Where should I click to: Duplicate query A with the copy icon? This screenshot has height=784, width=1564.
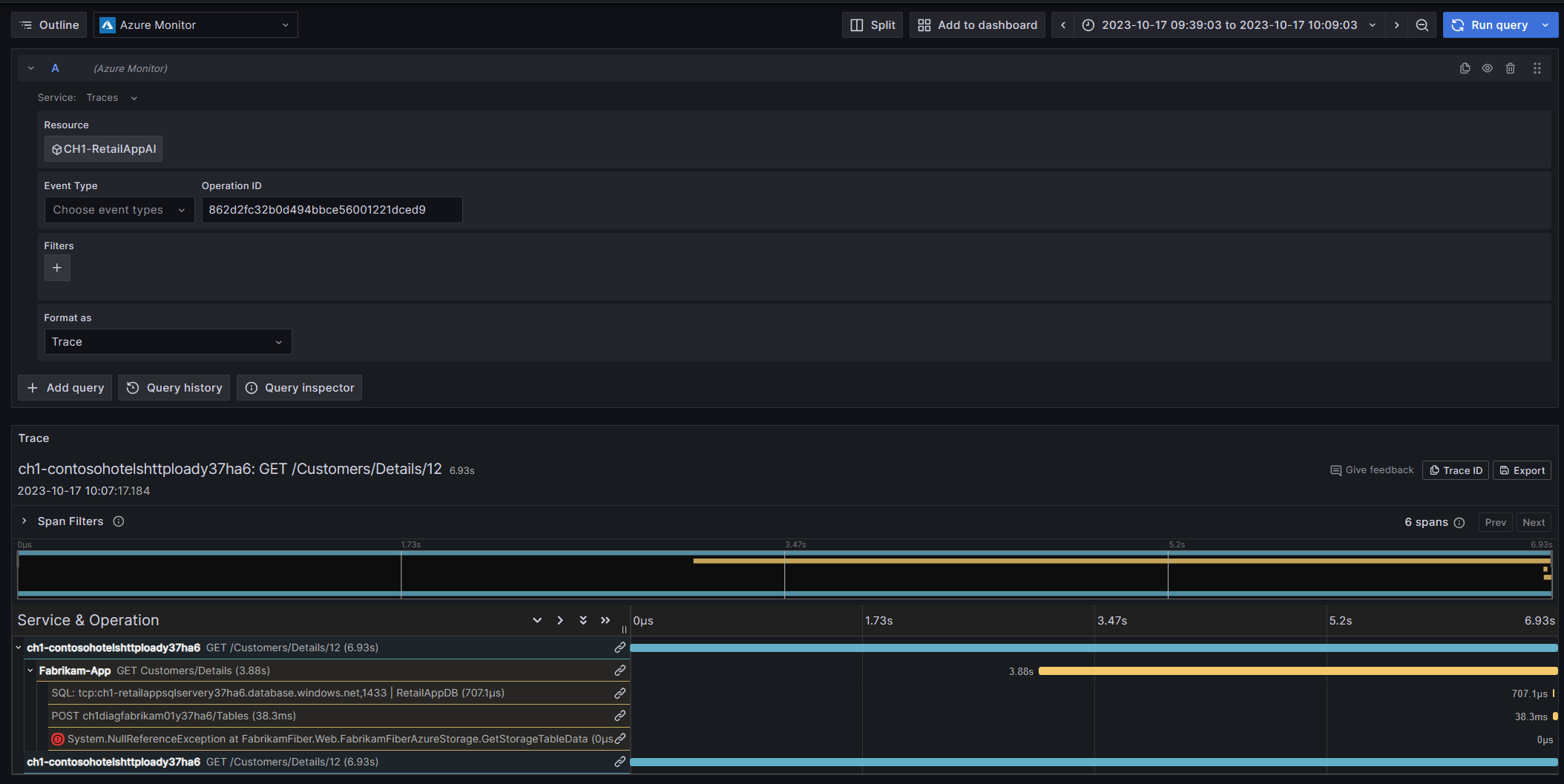[x=1465, y=68]
